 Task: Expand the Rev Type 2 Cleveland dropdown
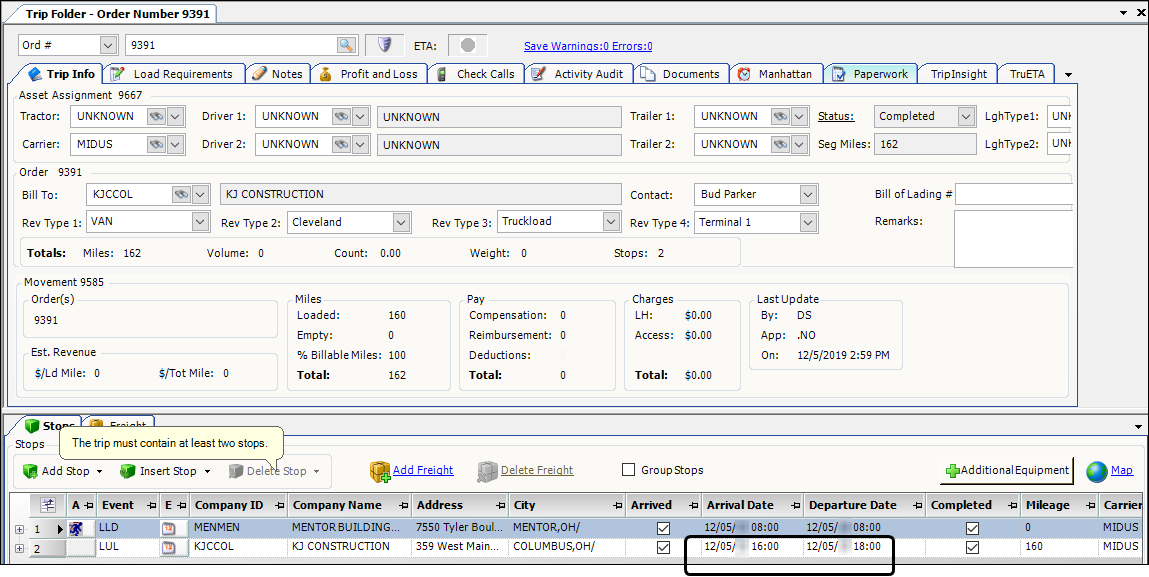pos(401,222)
